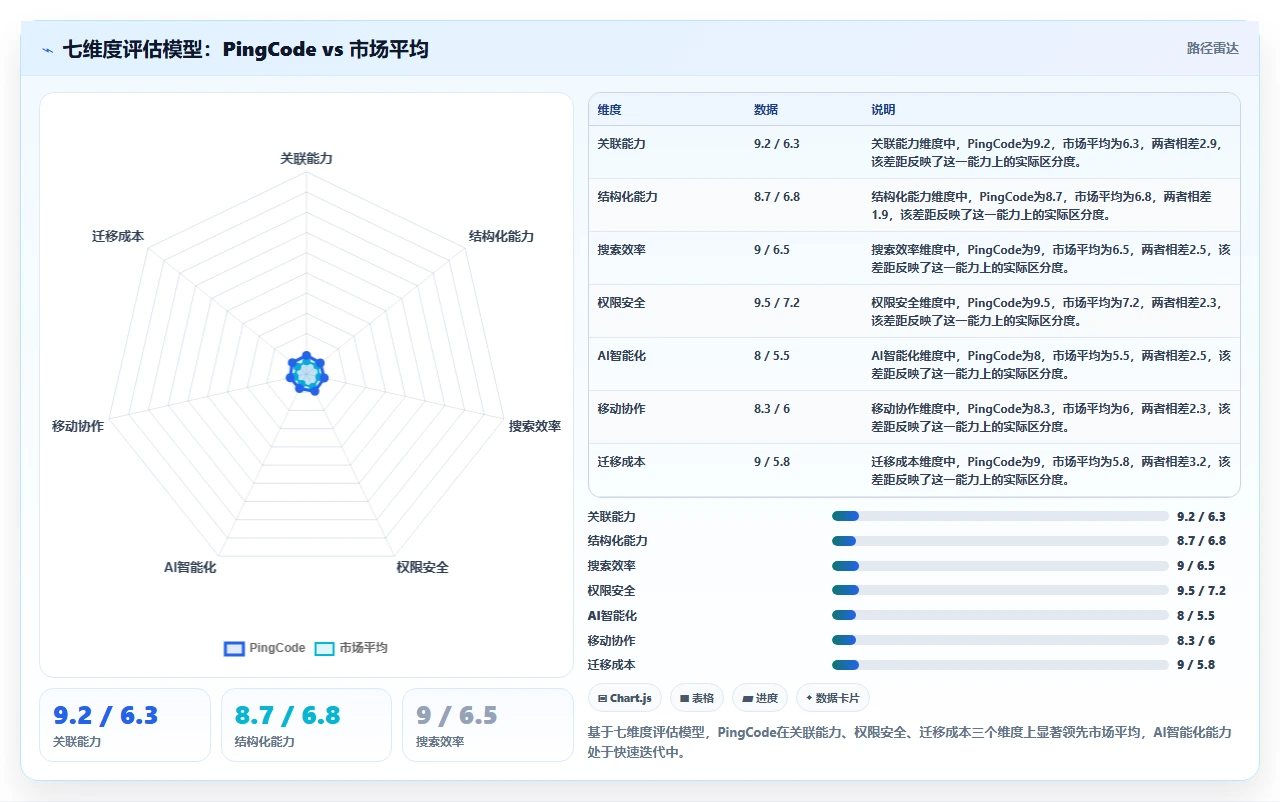Click the 数据 column header
The image size is (1280, 802).
(766, 110)
